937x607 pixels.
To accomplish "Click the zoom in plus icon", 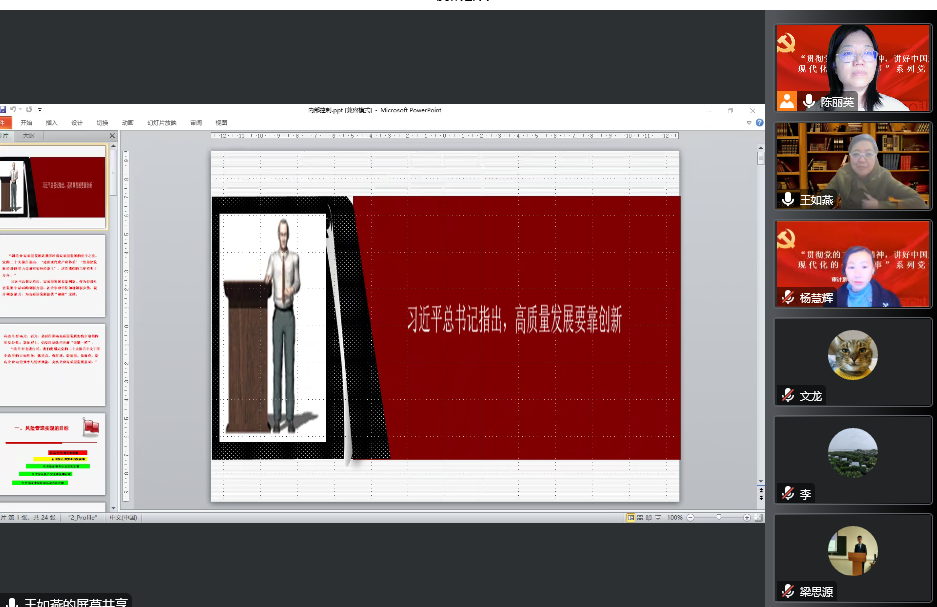I will pos(747,517).
